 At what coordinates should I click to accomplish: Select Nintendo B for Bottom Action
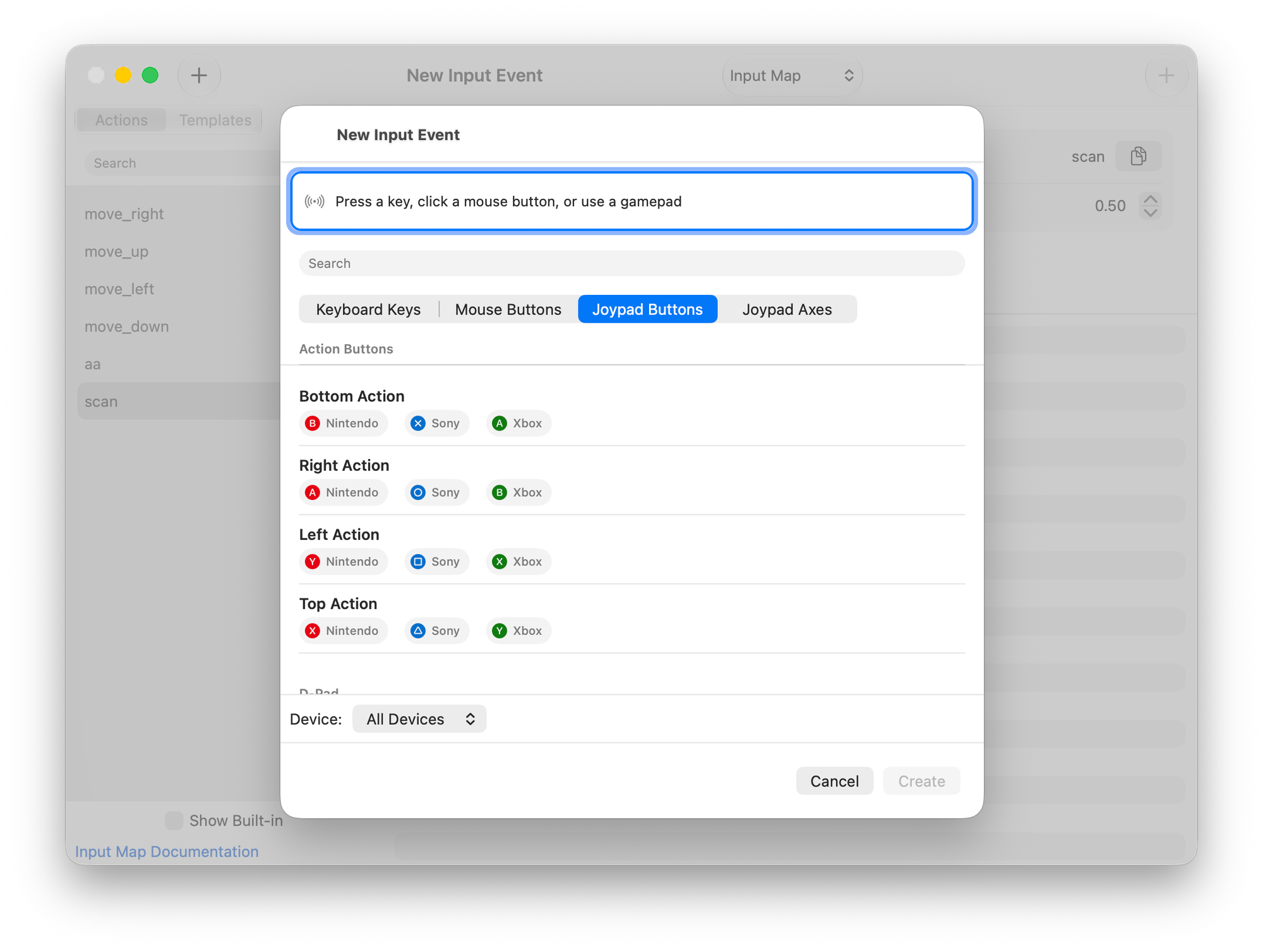tap(343, 423)
